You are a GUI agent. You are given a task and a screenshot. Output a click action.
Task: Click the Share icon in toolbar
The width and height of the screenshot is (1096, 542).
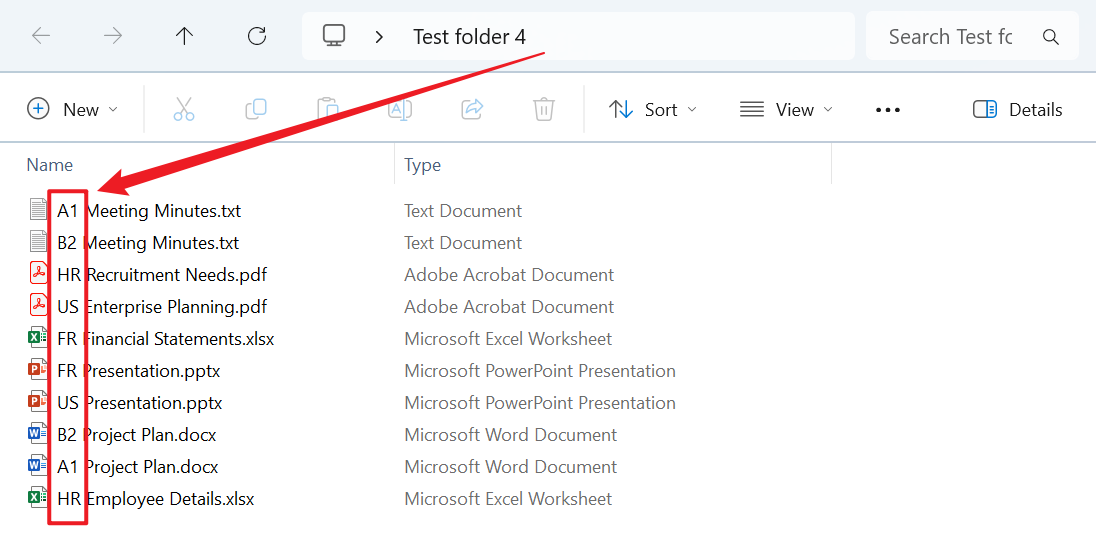[472, 109]
